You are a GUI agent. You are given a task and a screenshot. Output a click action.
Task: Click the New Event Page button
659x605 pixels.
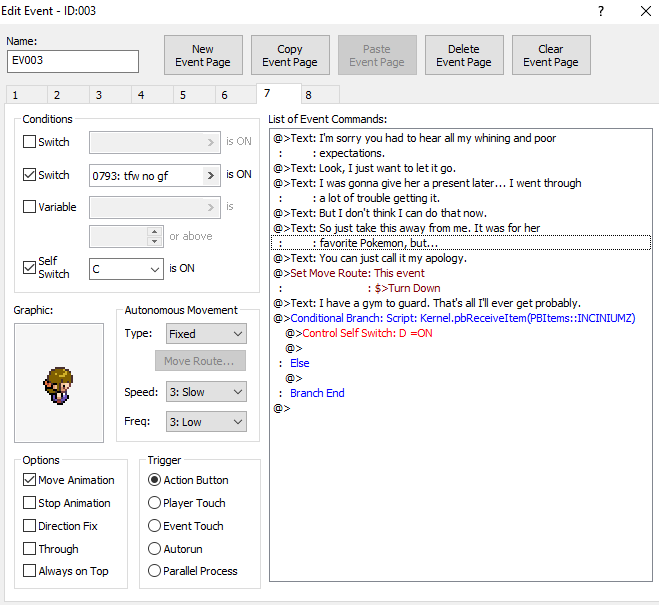click(203, 55)
